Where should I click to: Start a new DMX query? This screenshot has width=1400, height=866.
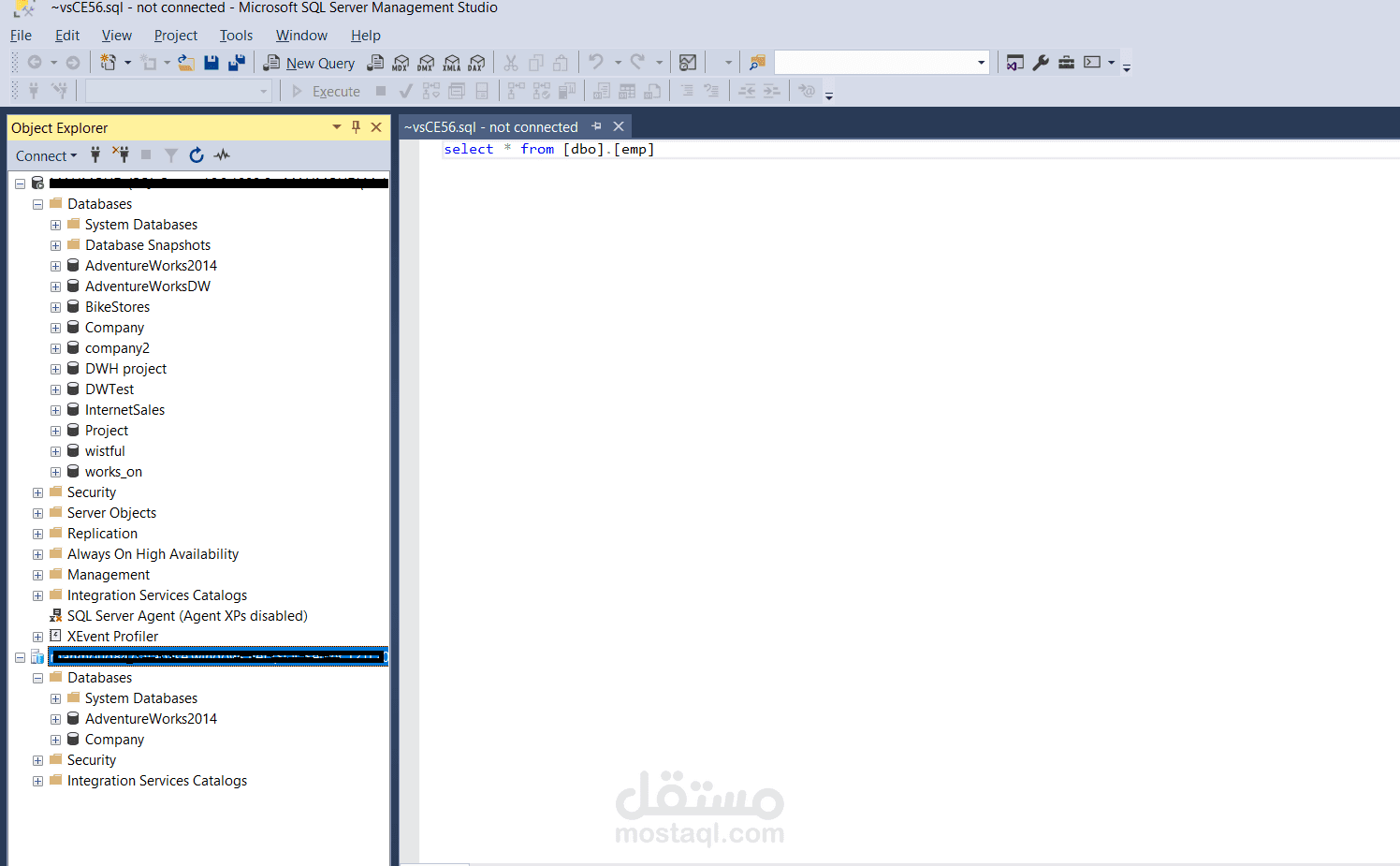(x=426, y=63)
